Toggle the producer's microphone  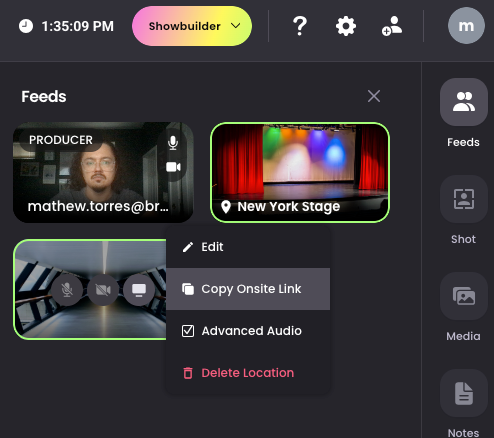pos(173,143)
